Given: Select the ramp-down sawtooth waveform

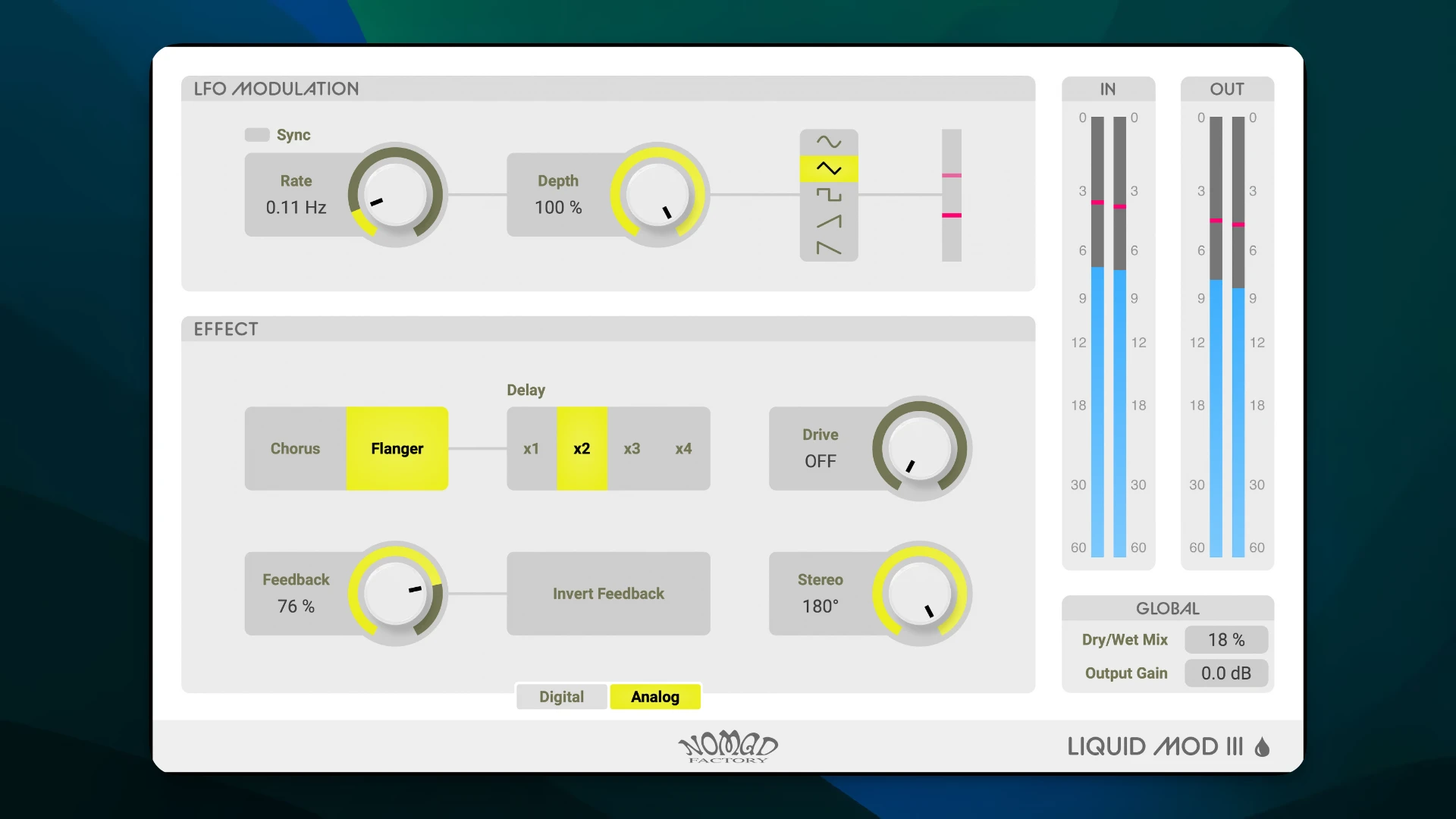Looking at the screenshot, I should [x=829, y=248].
